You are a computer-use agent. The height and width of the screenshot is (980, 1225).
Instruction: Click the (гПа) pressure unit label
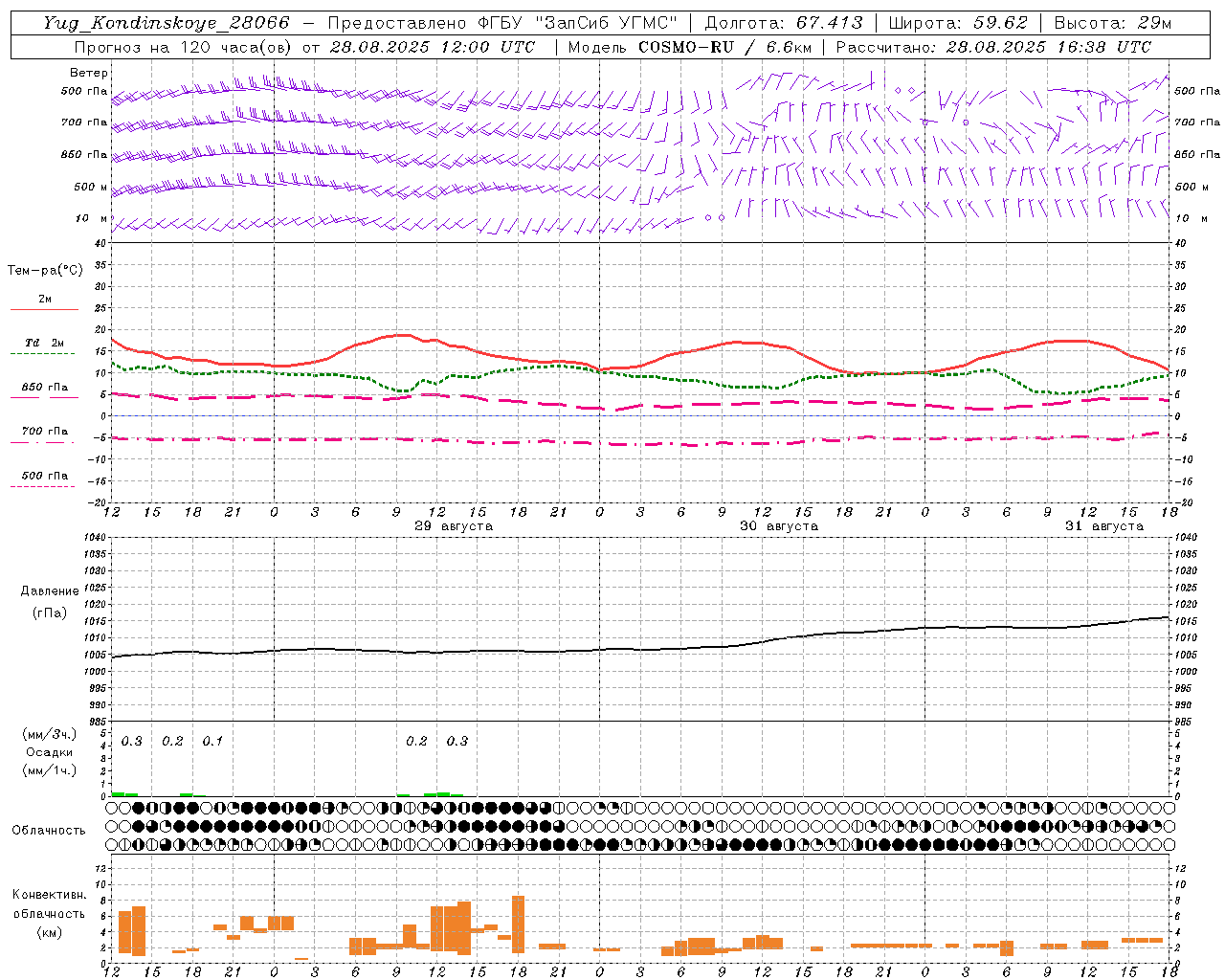click(x=50, y=613)
